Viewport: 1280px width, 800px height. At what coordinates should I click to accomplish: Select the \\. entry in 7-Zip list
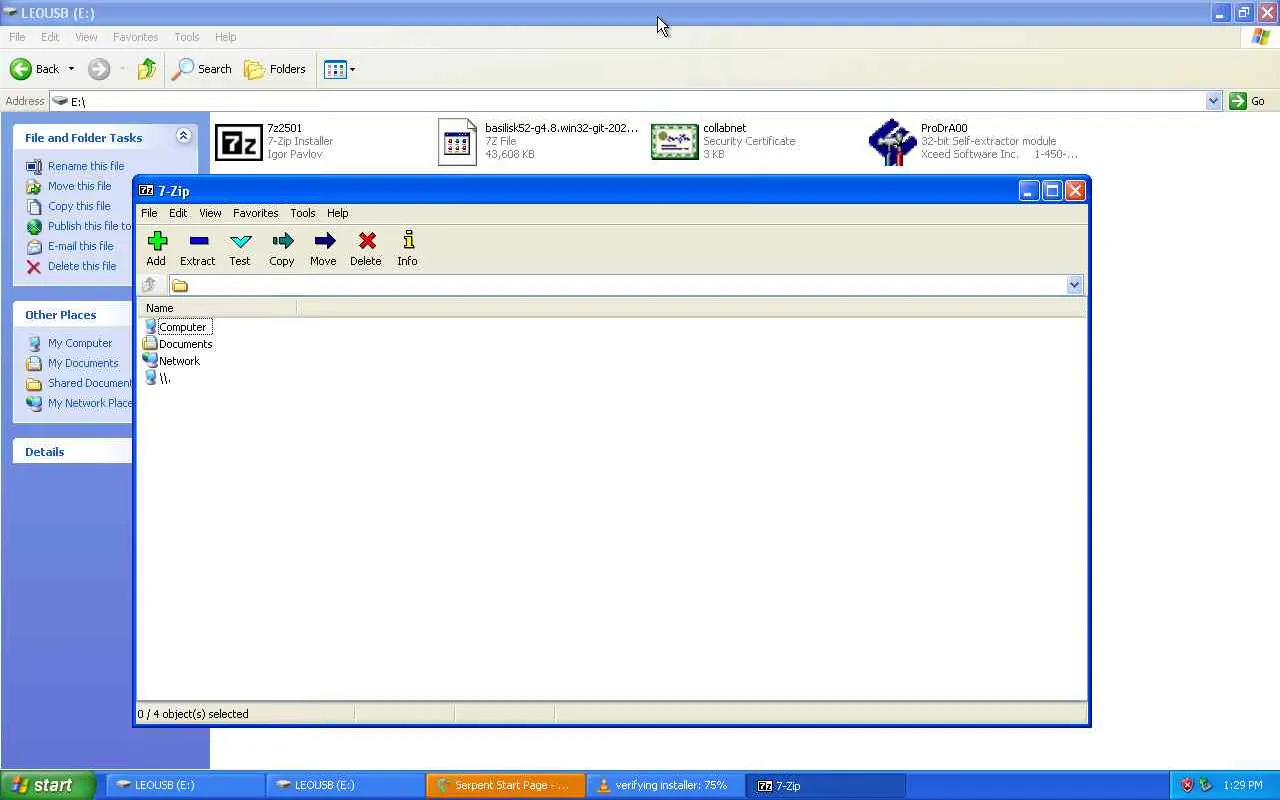coord(158,378)
